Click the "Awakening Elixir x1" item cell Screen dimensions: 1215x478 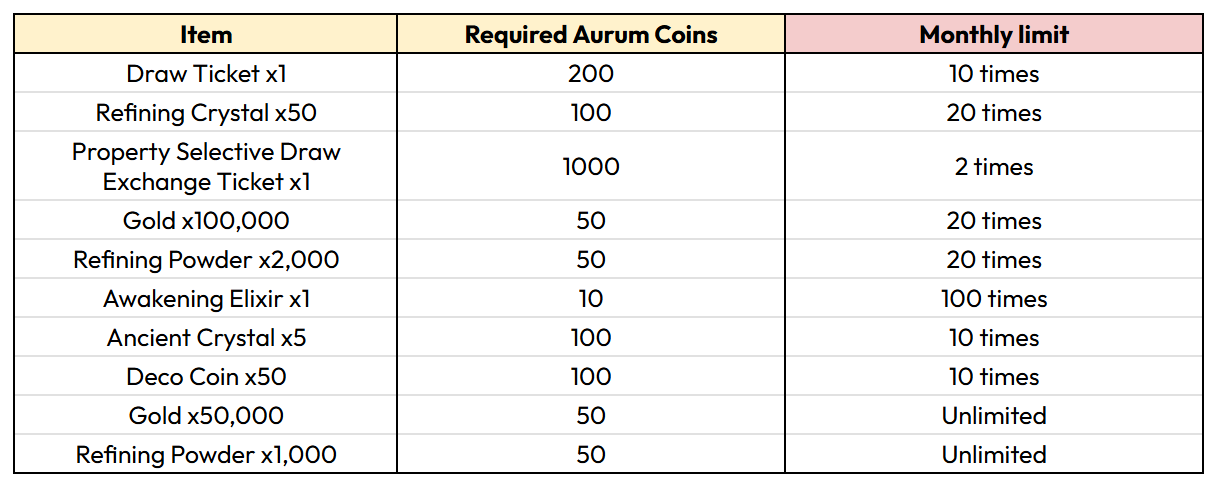(x=206, y=299)
